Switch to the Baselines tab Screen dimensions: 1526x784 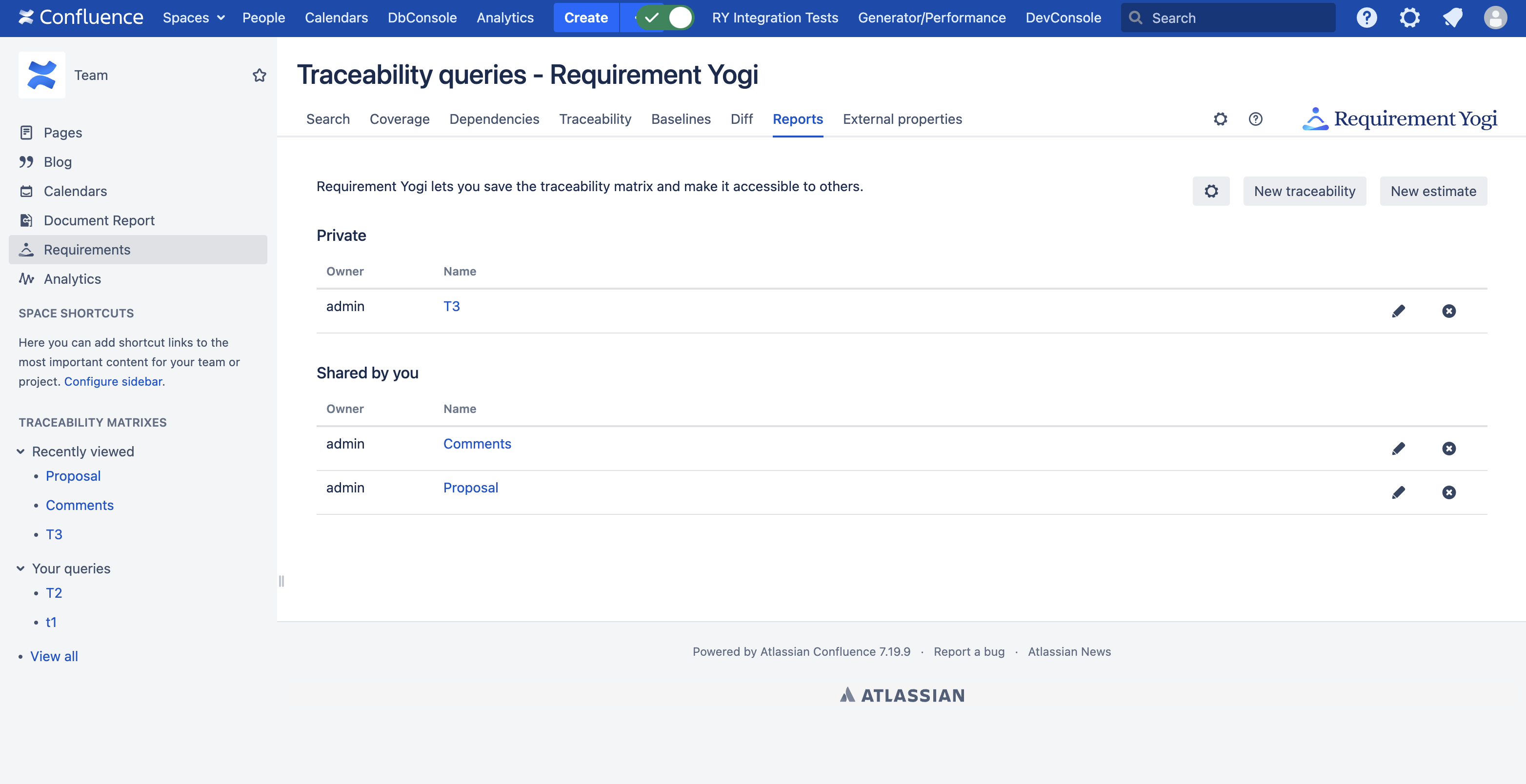[x=680, y=119]
